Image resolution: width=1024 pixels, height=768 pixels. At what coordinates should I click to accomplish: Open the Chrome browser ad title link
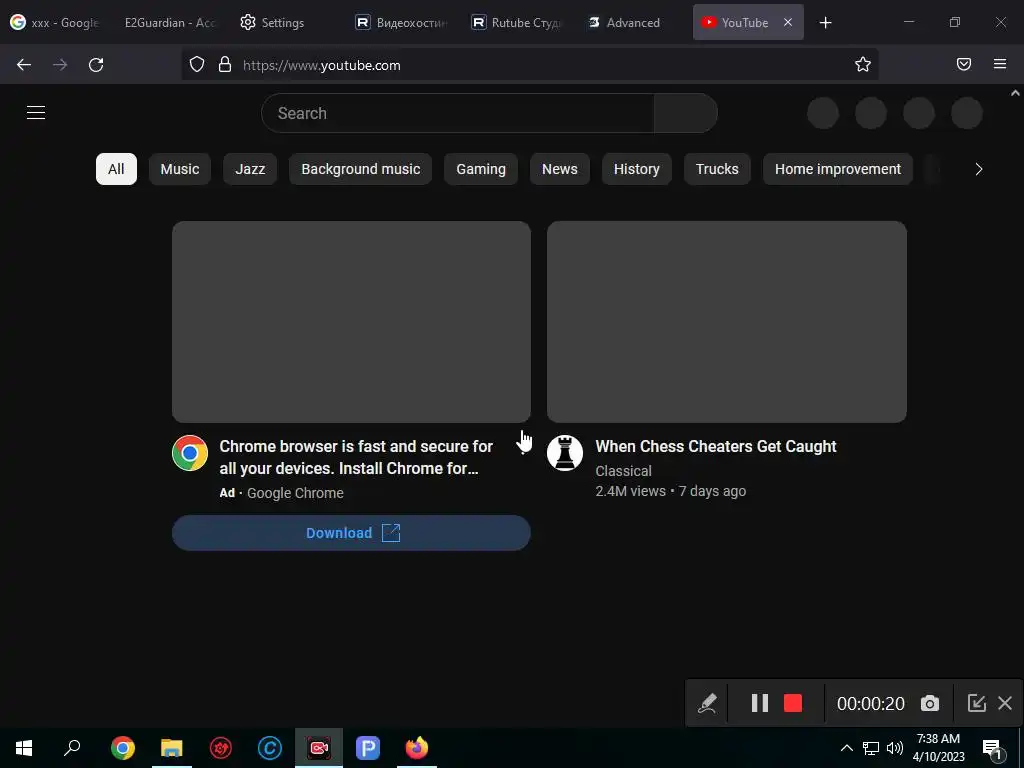tap(356, 457)
